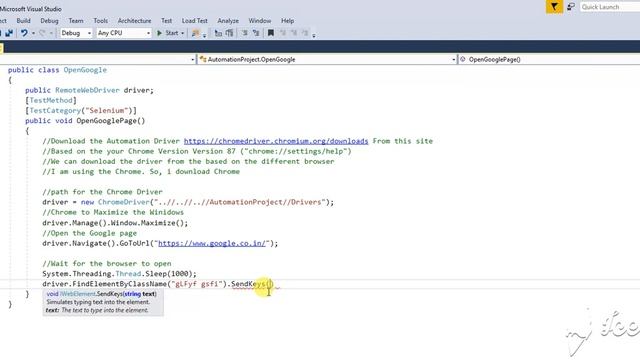Image resolution: width=640 pixels, height=360 pixels.
Task: Click the "//Open the Google page" comment
Action: 89,233
